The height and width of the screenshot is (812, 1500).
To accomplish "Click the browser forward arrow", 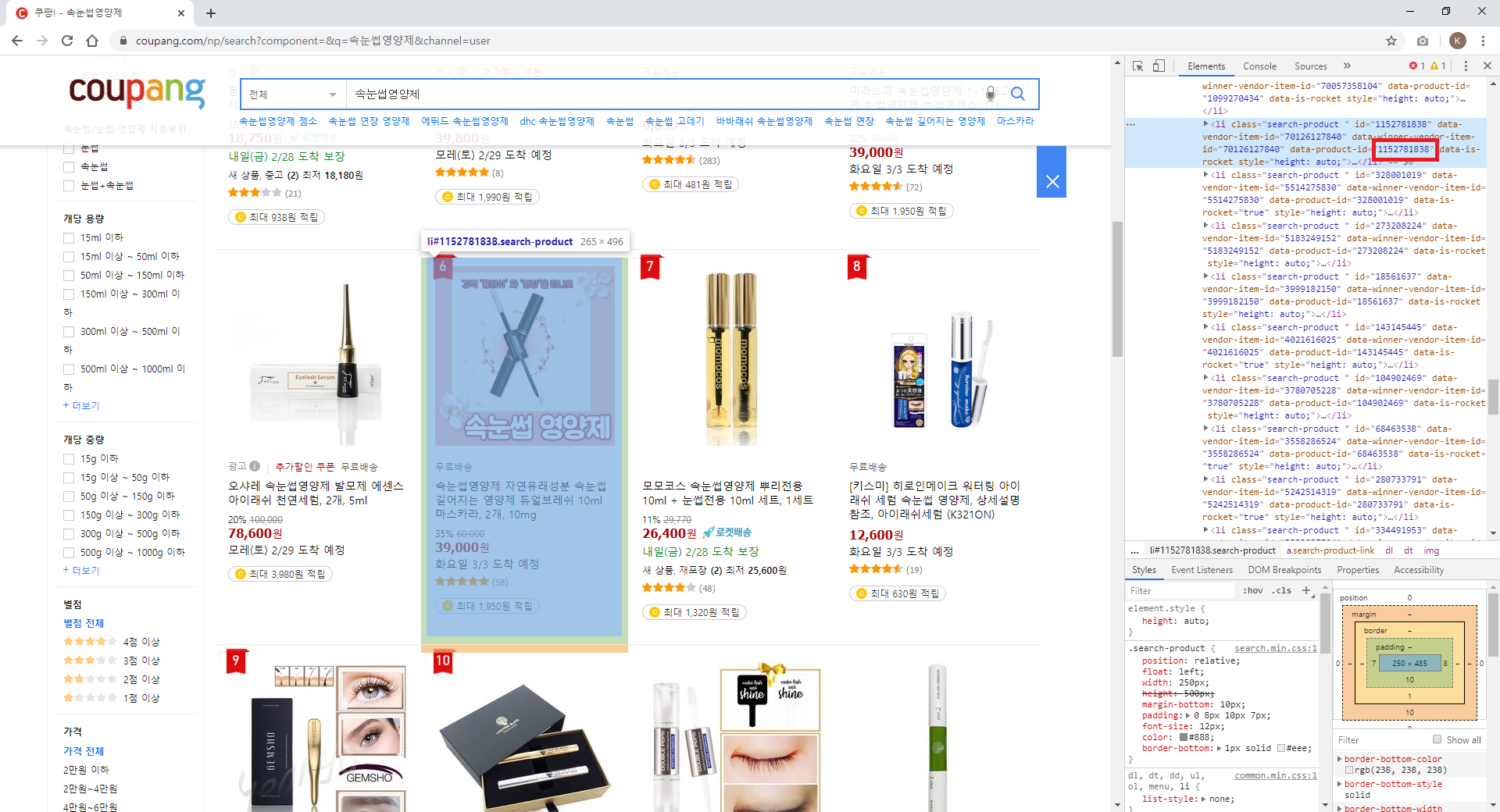I will (42, 41).
